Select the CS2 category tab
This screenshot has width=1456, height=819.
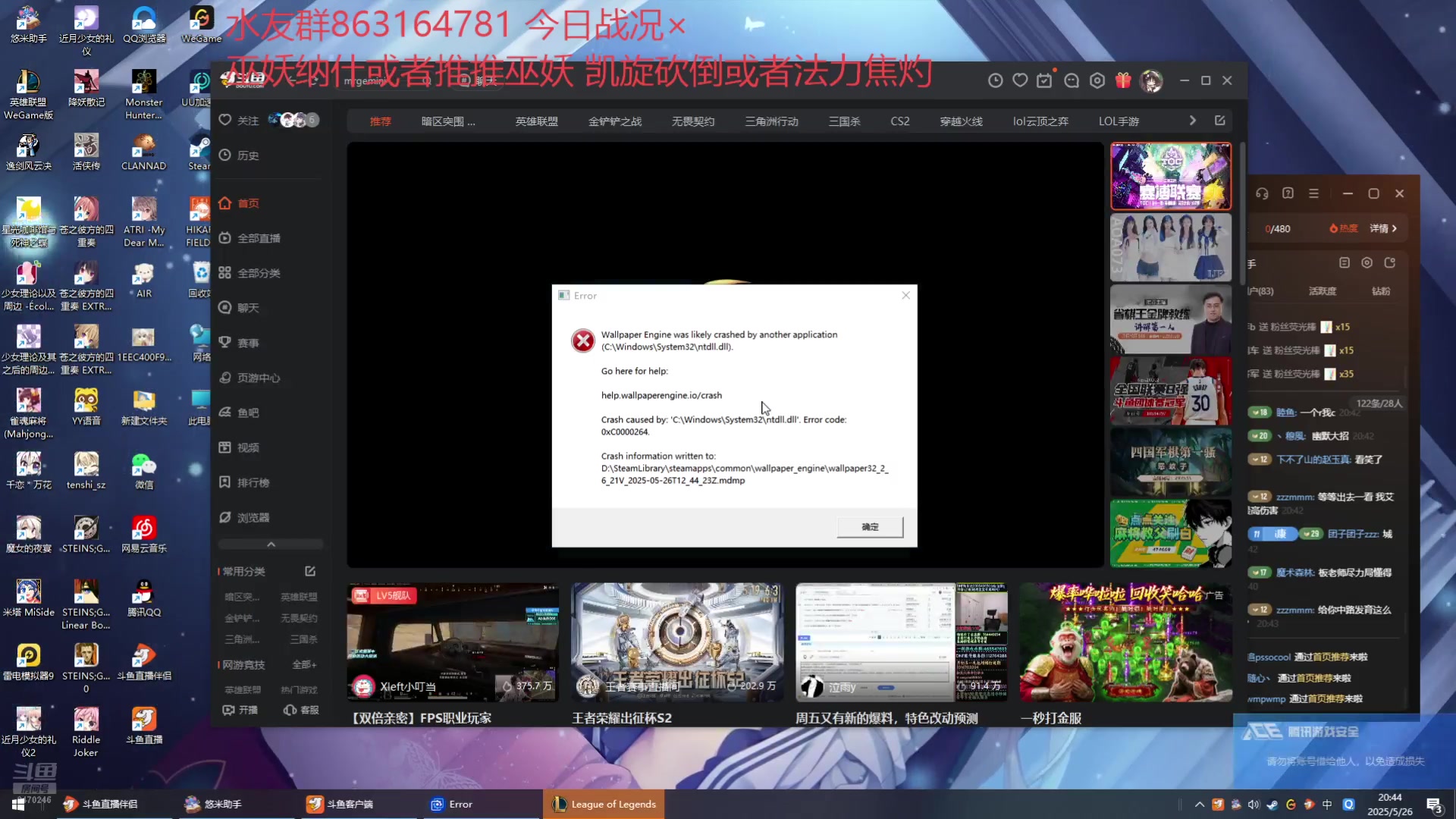(900, 121)
